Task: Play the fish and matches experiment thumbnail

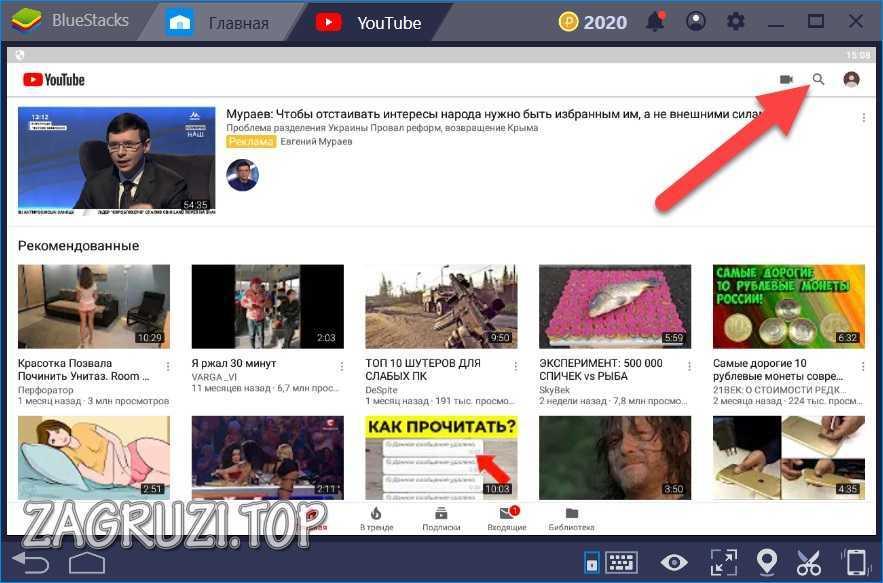Action: pos(615,306)
